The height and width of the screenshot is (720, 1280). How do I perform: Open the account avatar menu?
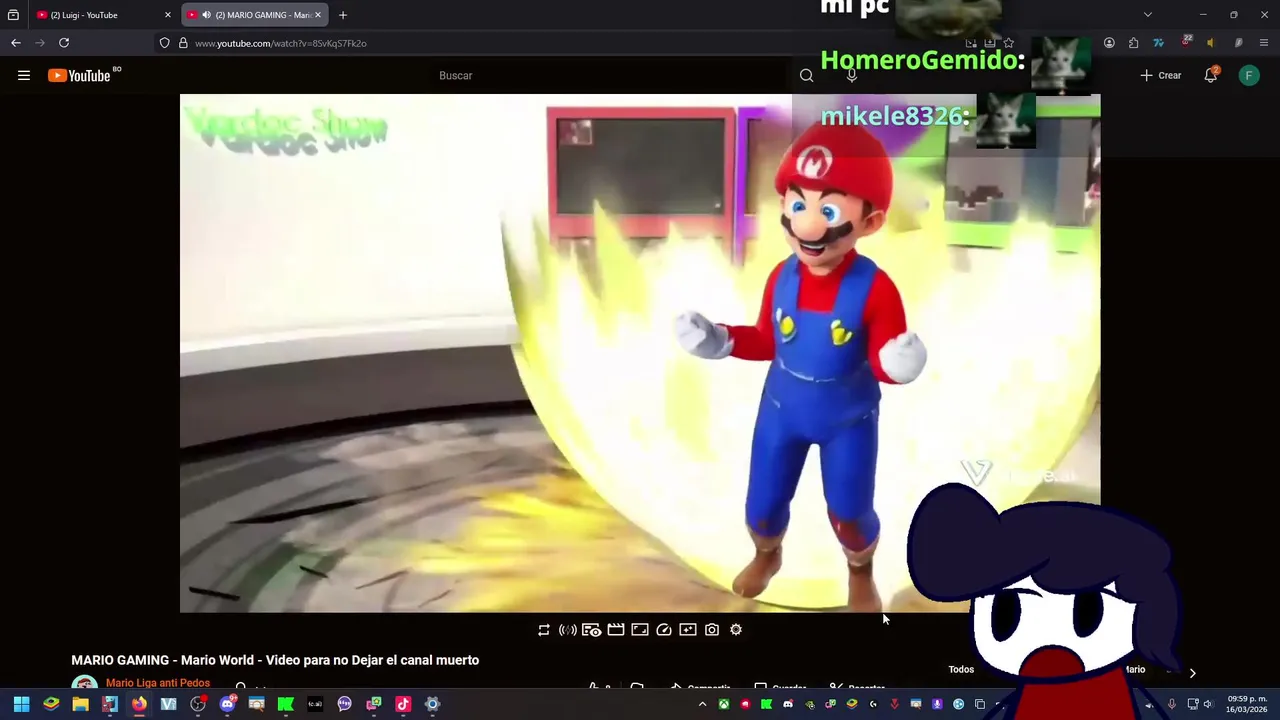pos(1249,75)
